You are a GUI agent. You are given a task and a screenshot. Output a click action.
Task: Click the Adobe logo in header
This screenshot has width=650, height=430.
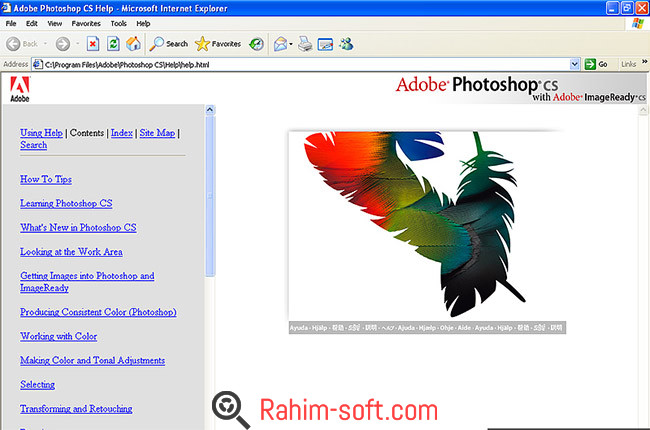[19, 89]
